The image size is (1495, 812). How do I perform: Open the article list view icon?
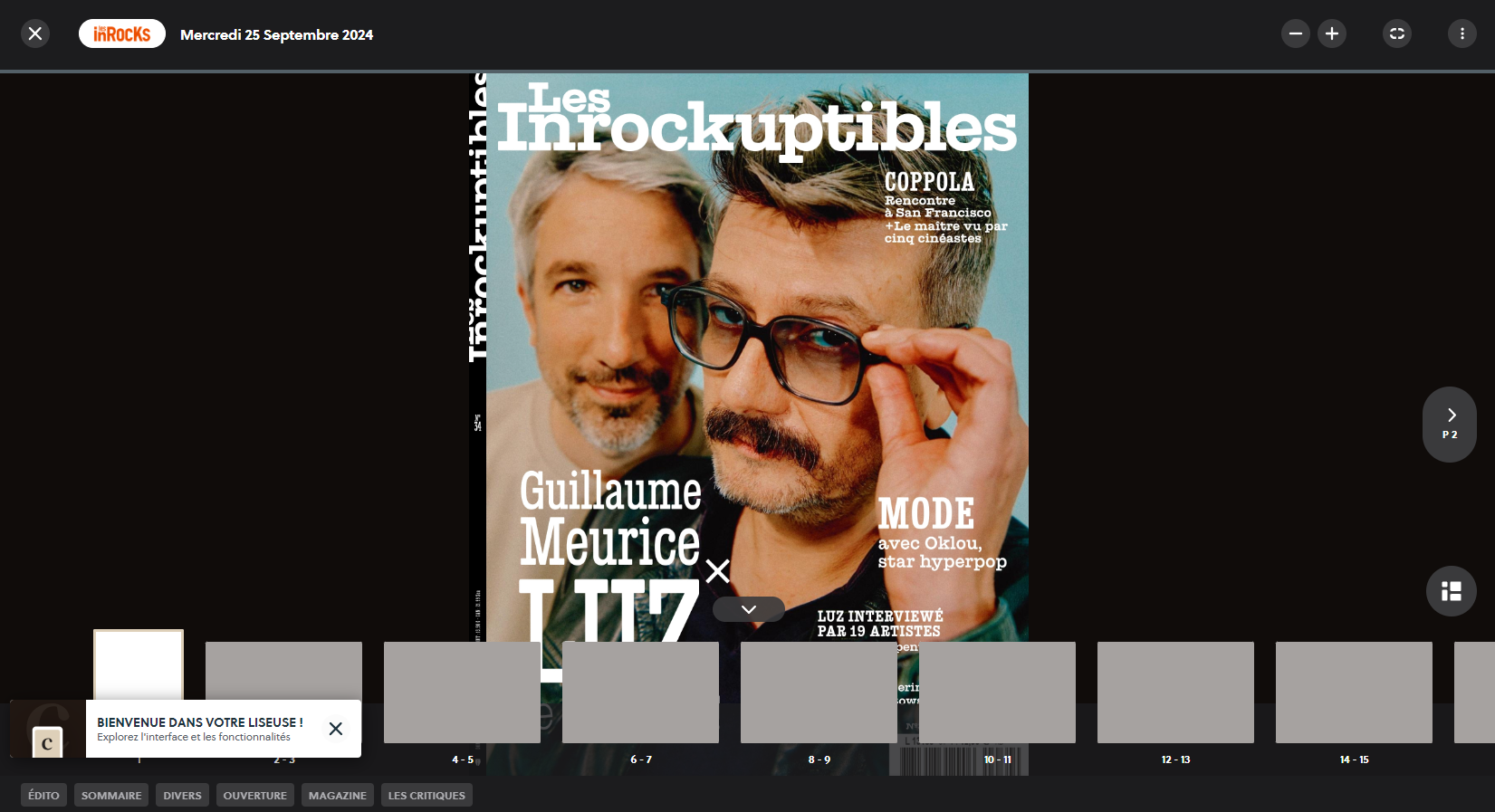1451,591
